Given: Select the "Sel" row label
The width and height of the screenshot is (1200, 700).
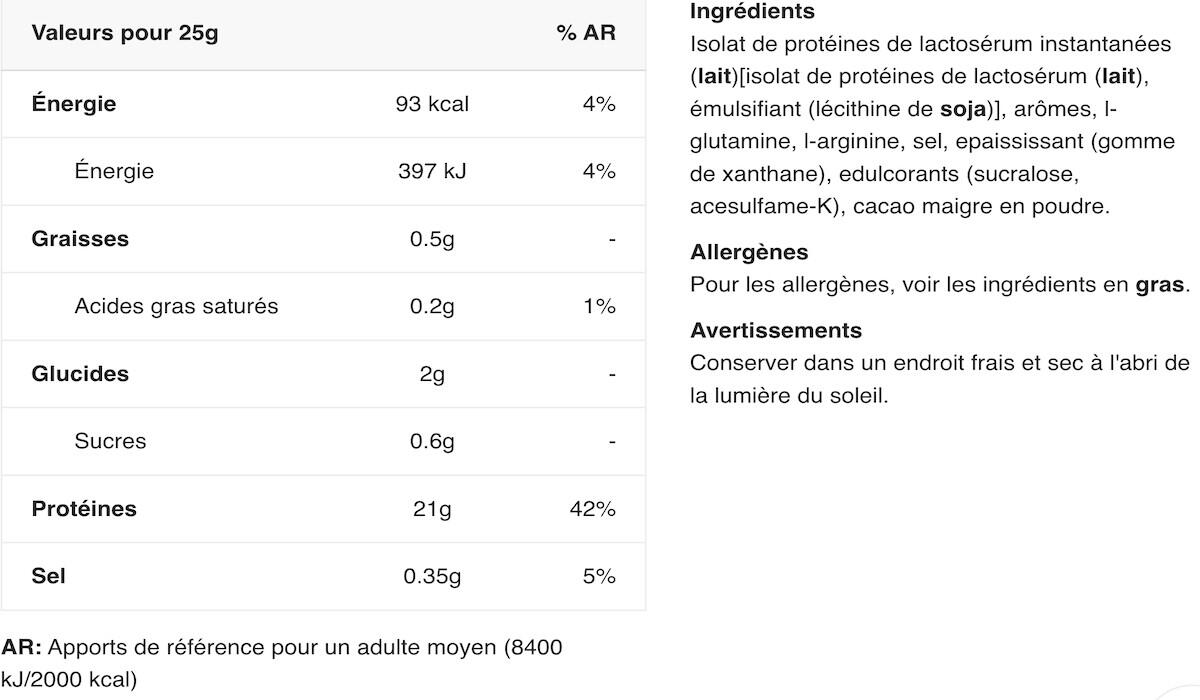Looking at the screenshot, I should 48,576.
